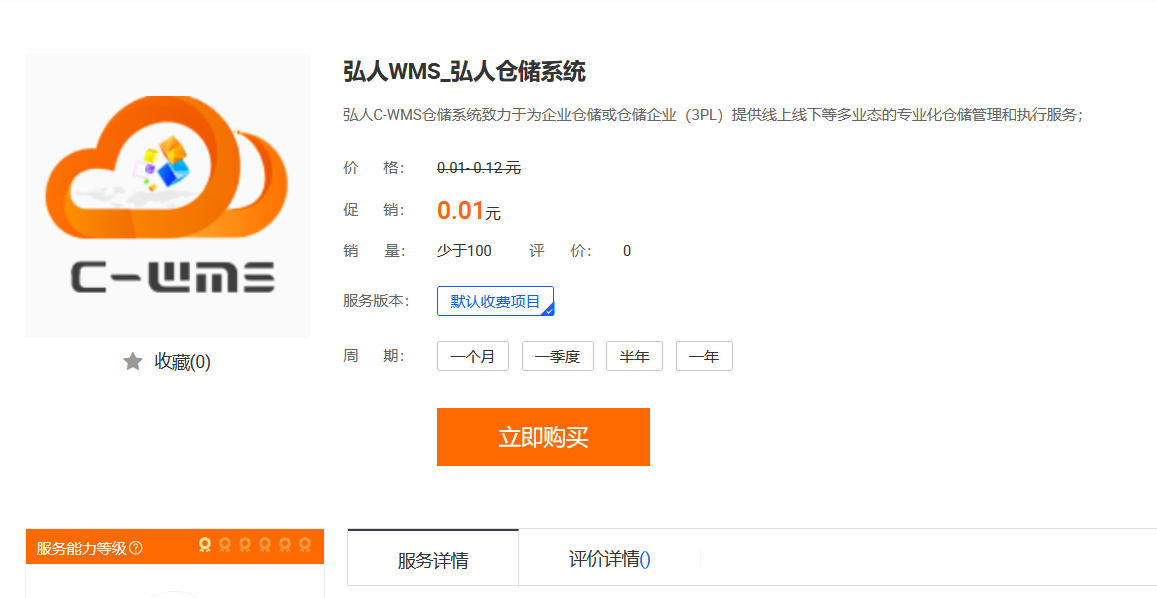Switch to the 评价详情 tab
The height and width of the screenshot is (598, 1157).
(609, 559)
